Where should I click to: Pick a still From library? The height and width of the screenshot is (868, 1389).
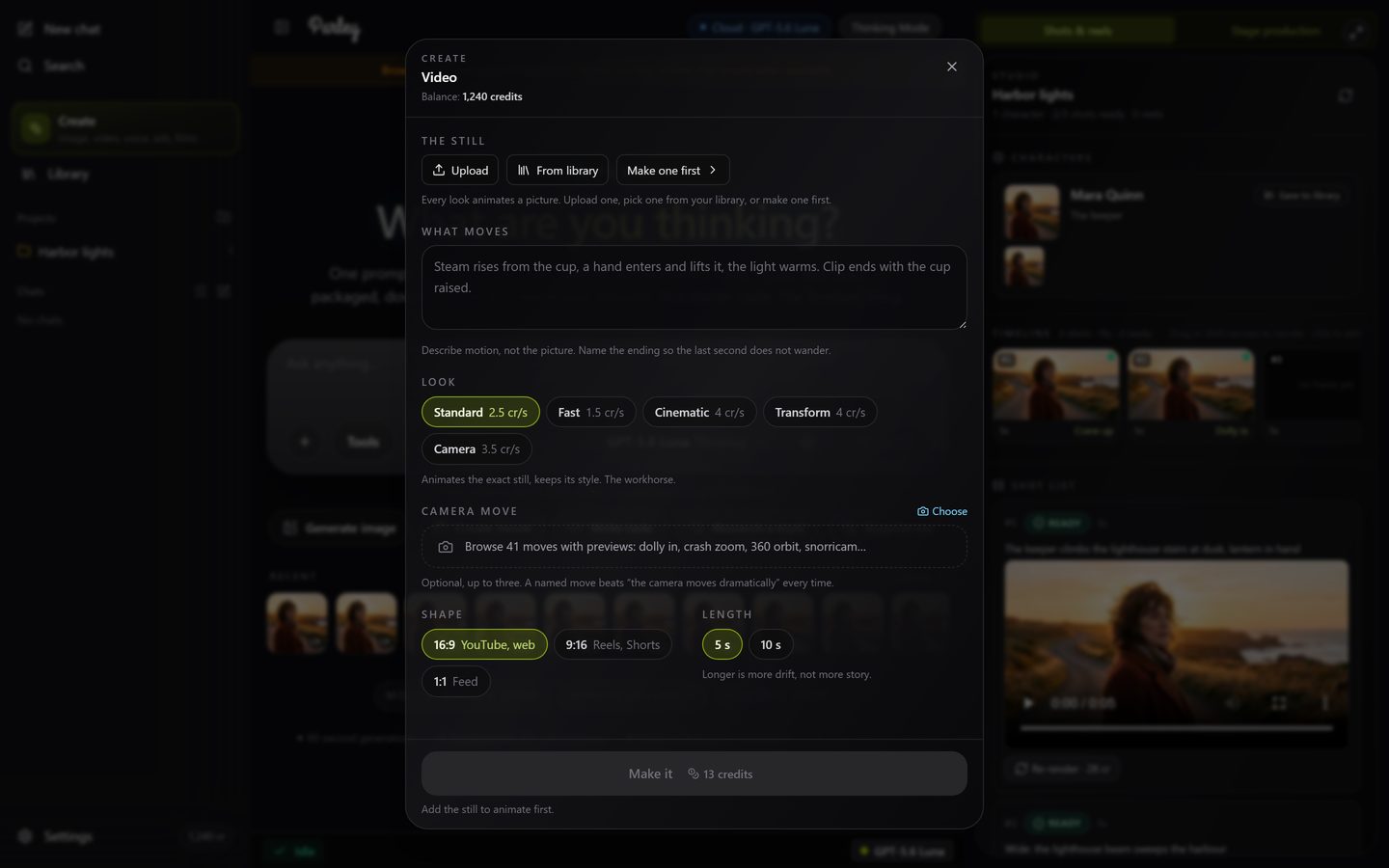pos(558,170)
